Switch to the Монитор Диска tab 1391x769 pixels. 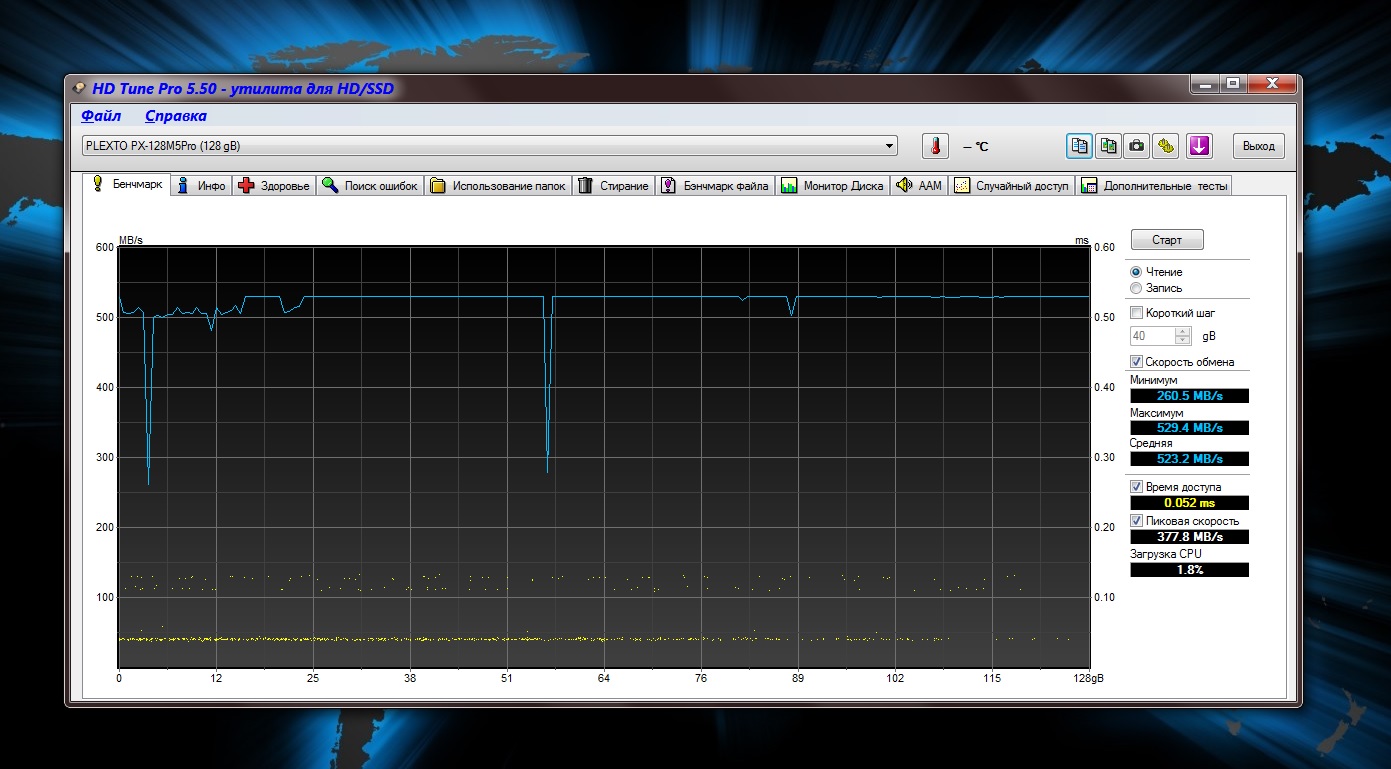832,186
